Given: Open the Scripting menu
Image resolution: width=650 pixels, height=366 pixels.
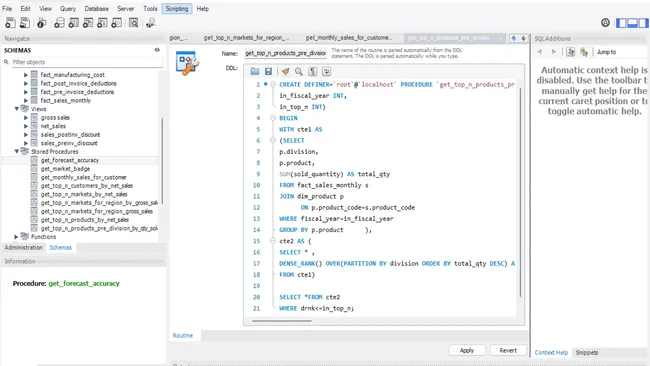Looking at the screenshot, I should pos(177,8).
